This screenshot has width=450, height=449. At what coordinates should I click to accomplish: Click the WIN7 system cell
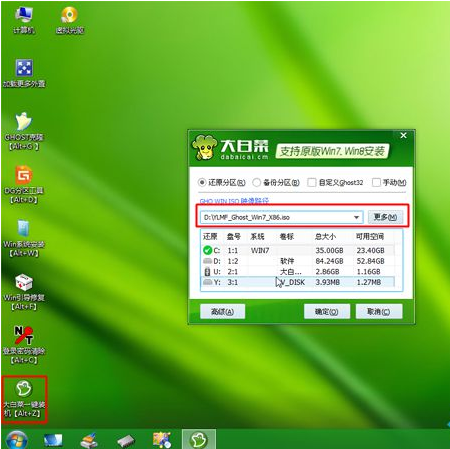(x=260, y=250)
